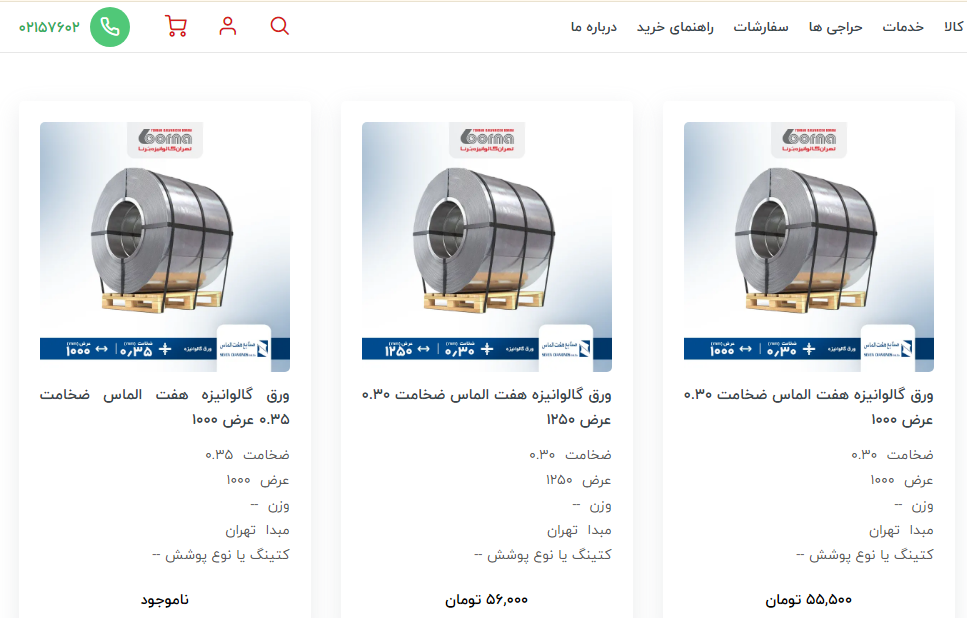Screen dimensions: 967x618
Task: Click title ورق گالوانیزه ضخامت ۰.۳۰ عرض ۱۰۰۰
Action: [x=809, y=407]
